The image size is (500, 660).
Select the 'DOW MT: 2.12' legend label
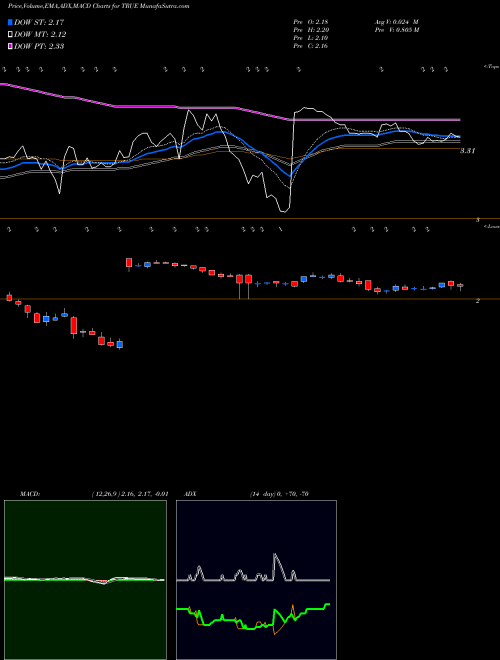coord(40,35)
